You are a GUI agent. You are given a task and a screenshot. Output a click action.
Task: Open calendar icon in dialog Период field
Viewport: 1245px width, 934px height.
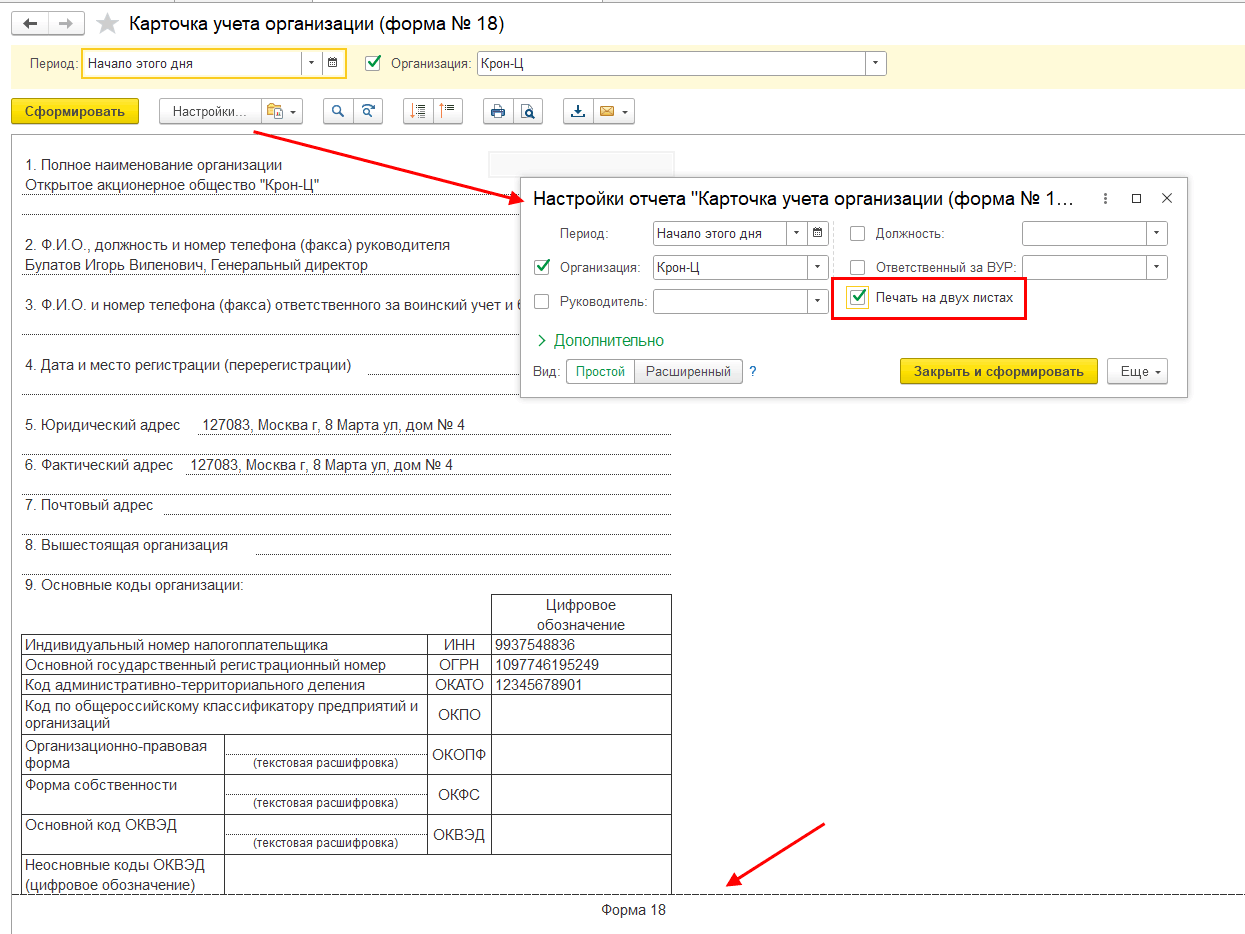click(818, 233)
